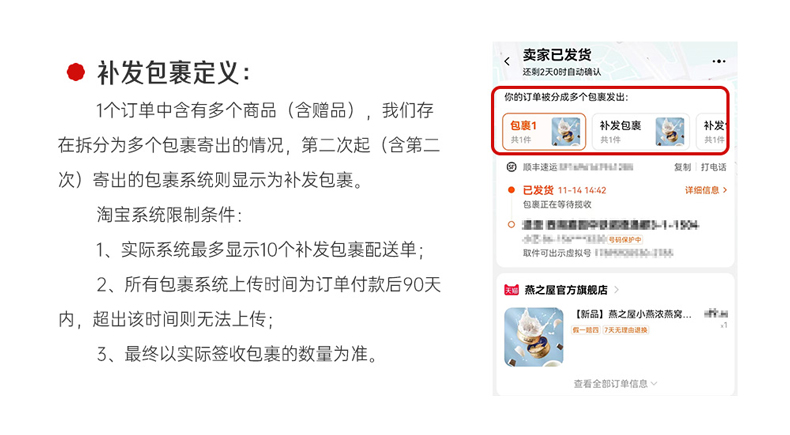Tap the 假一赔四 guarantee tag

[x=585, y=330]
